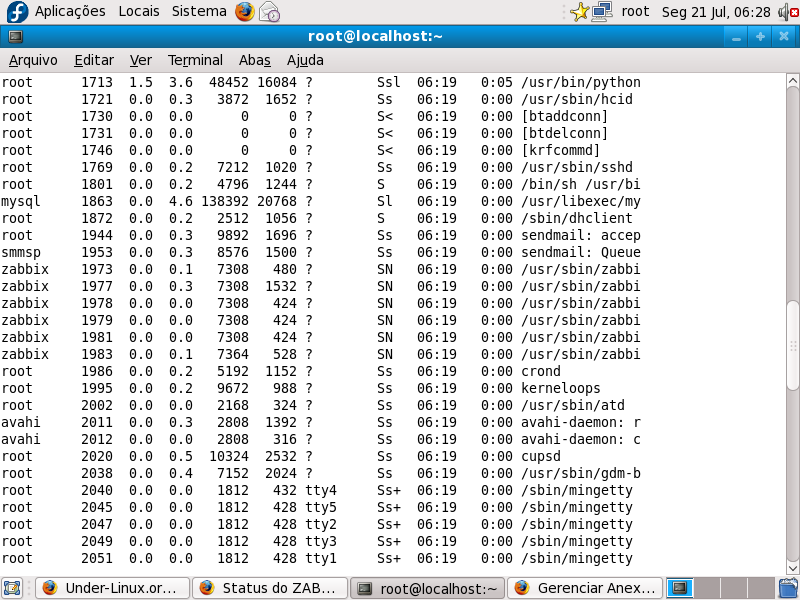
Task: Click the smmsp user name text
Action: coord(20,253)
